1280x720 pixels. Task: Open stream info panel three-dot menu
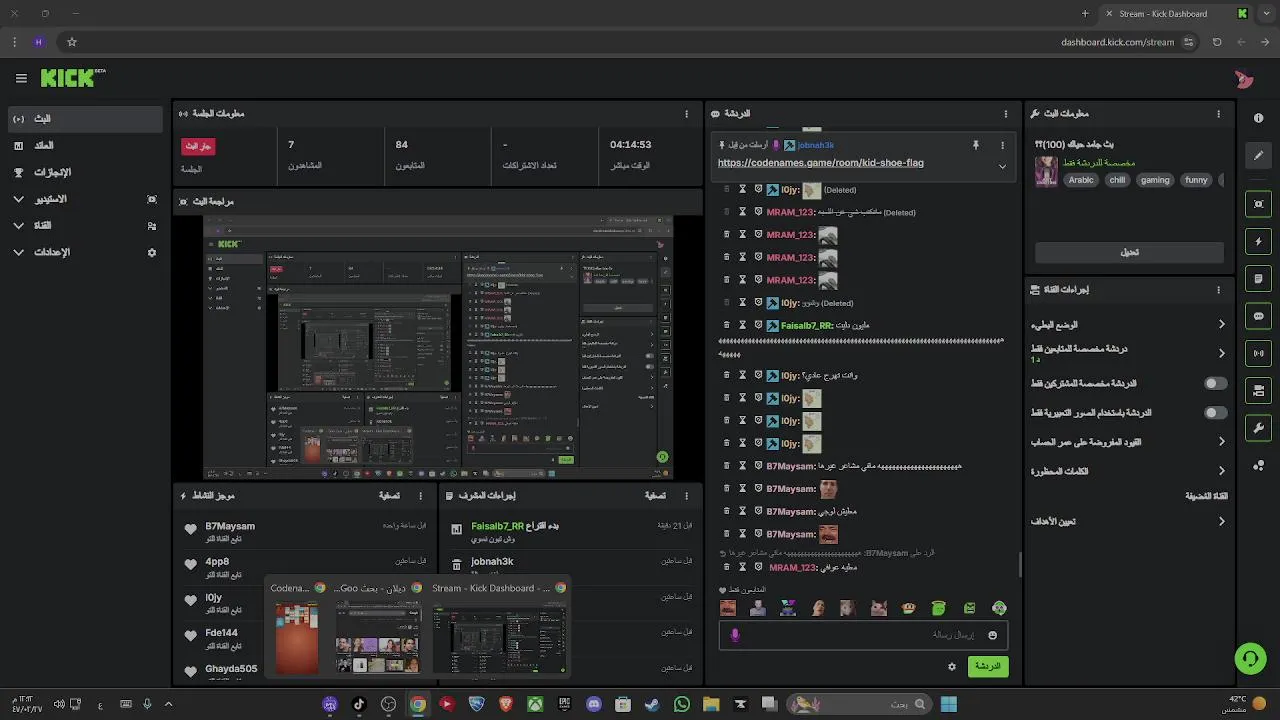click(1218, 114)
